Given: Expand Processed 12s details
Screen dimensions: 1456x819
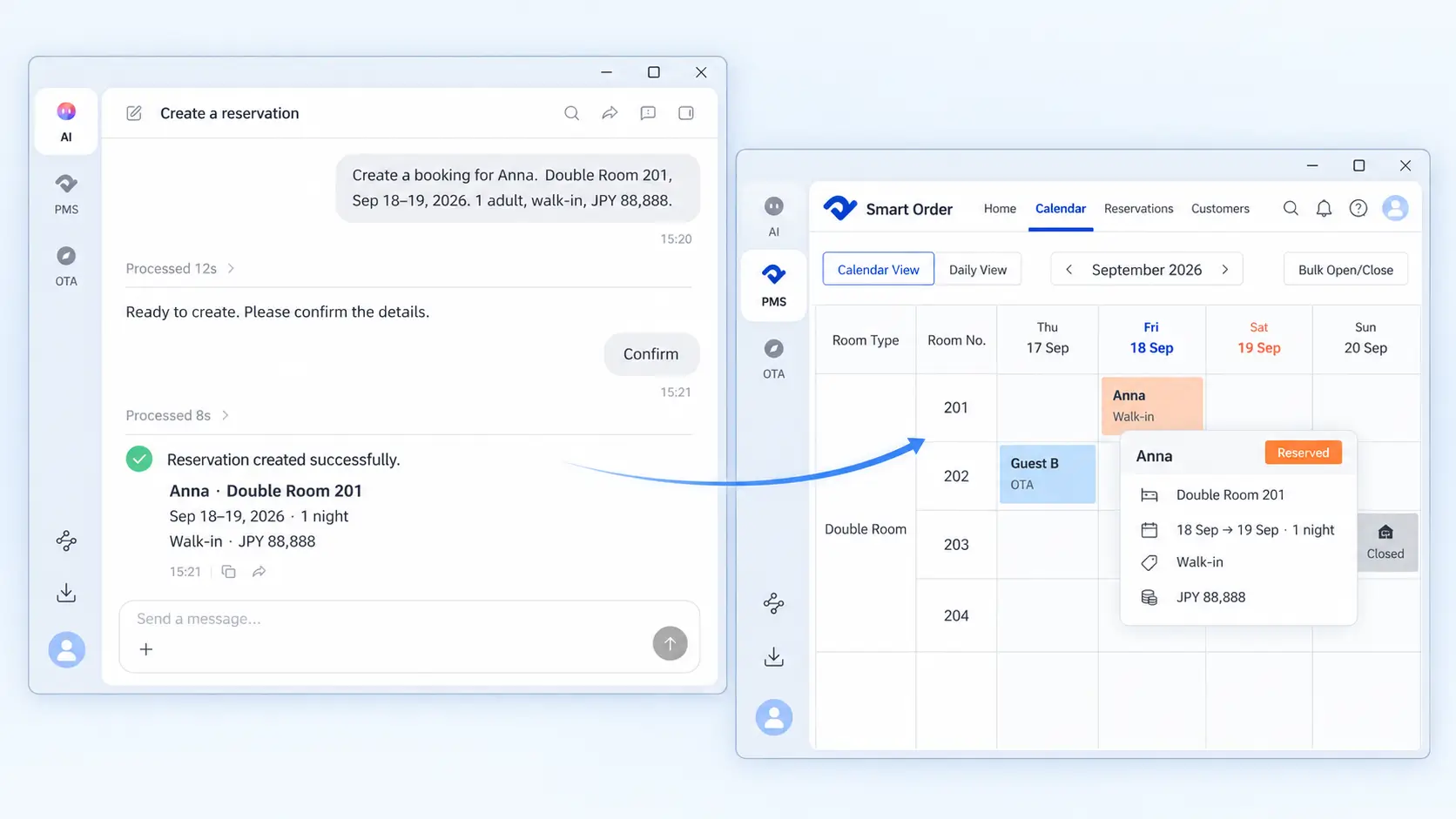Looking at the screenshot, I should click(x=180, y=268).
